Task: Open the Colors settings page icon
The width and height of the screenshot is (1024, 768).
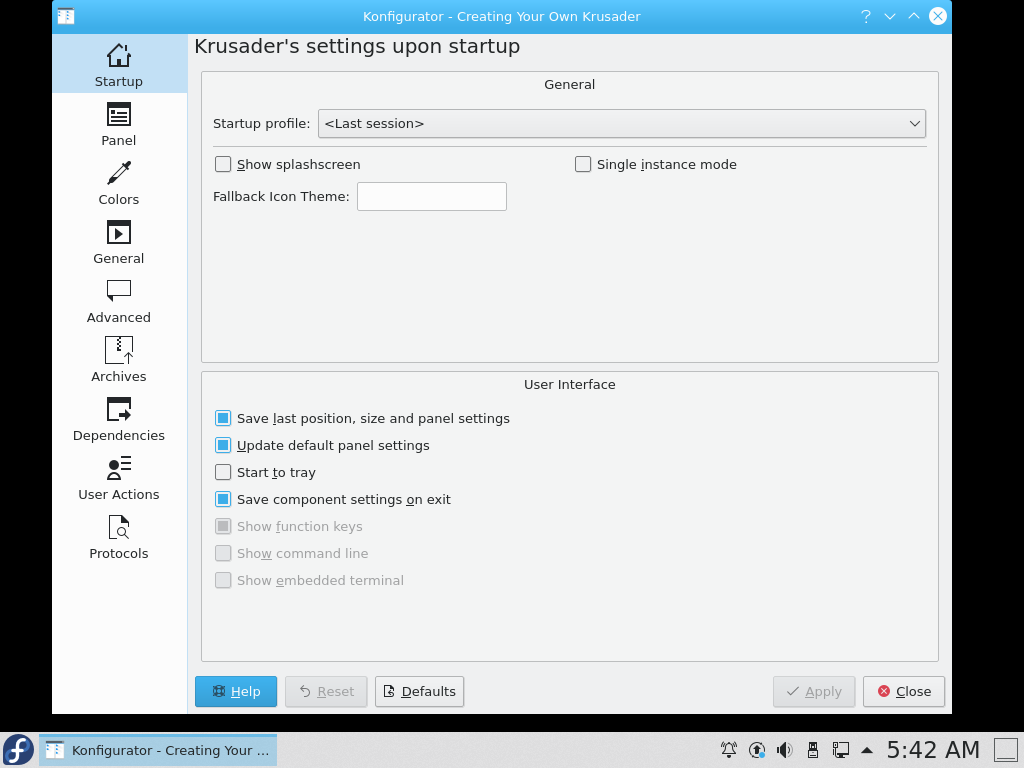Action: (x=119, y=173)
